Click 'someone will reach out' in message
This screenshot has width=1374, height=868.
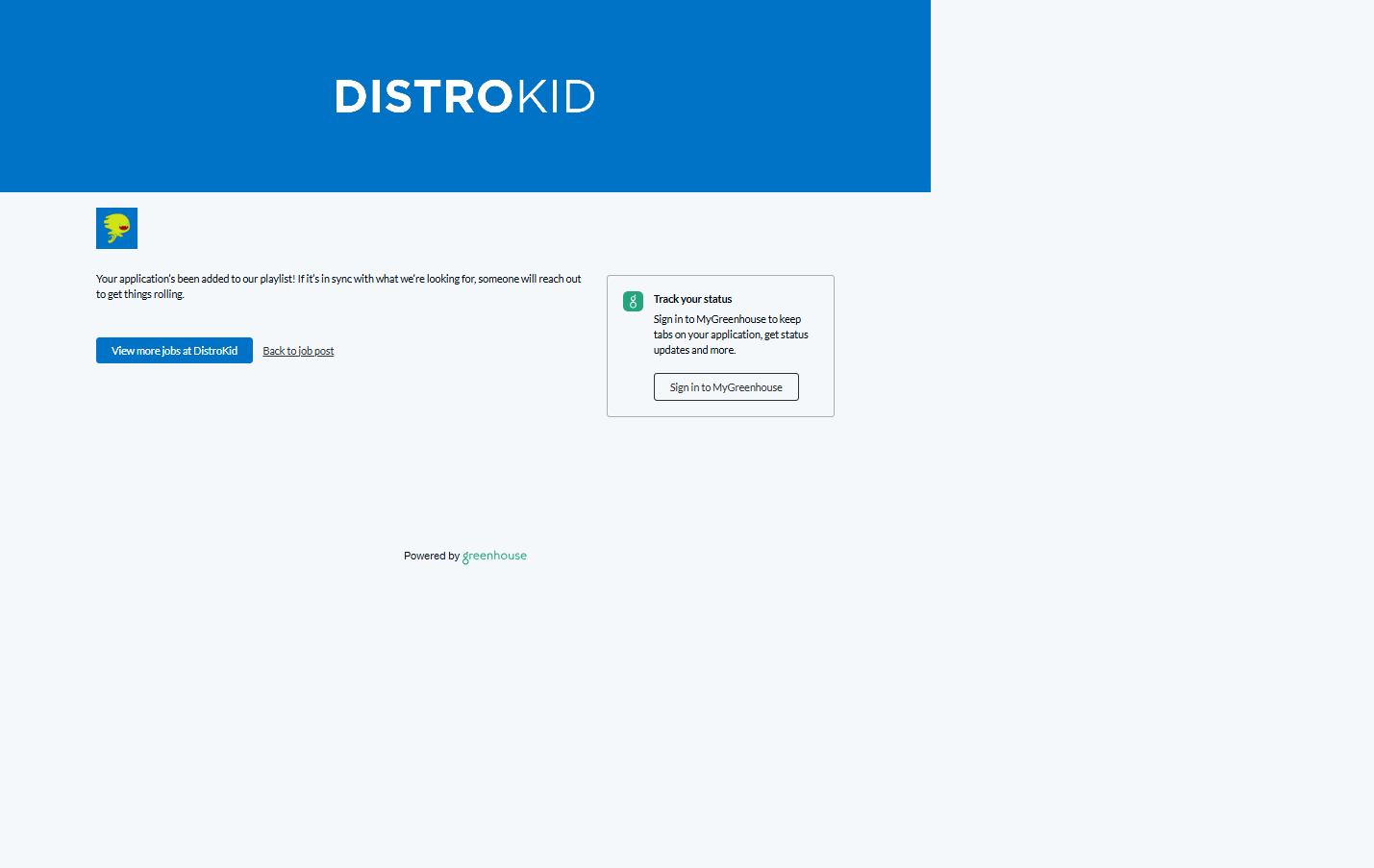[x=529, y=279]
